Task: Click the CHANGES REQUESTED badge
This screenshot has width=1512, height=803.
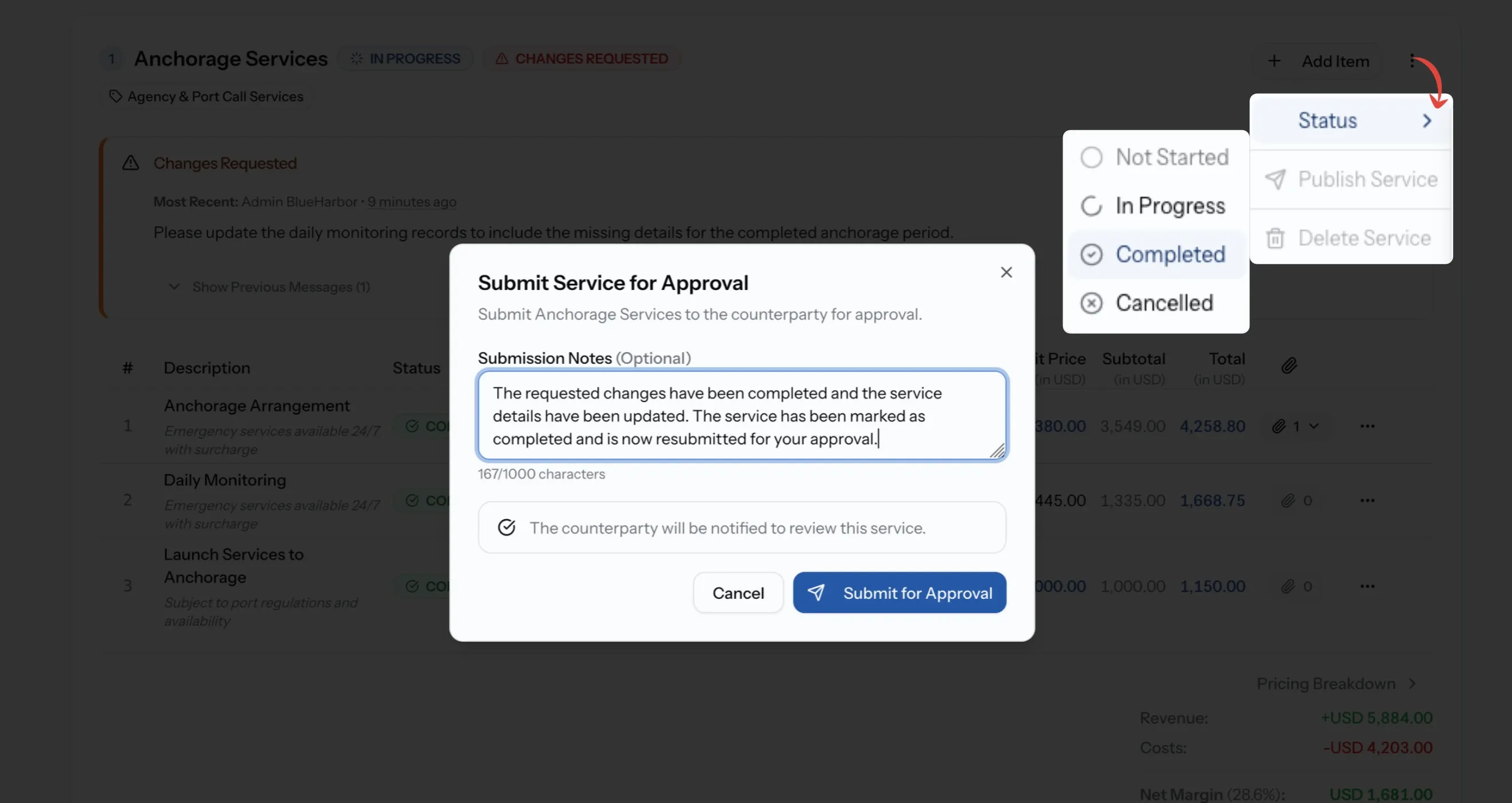Action: 581,59
